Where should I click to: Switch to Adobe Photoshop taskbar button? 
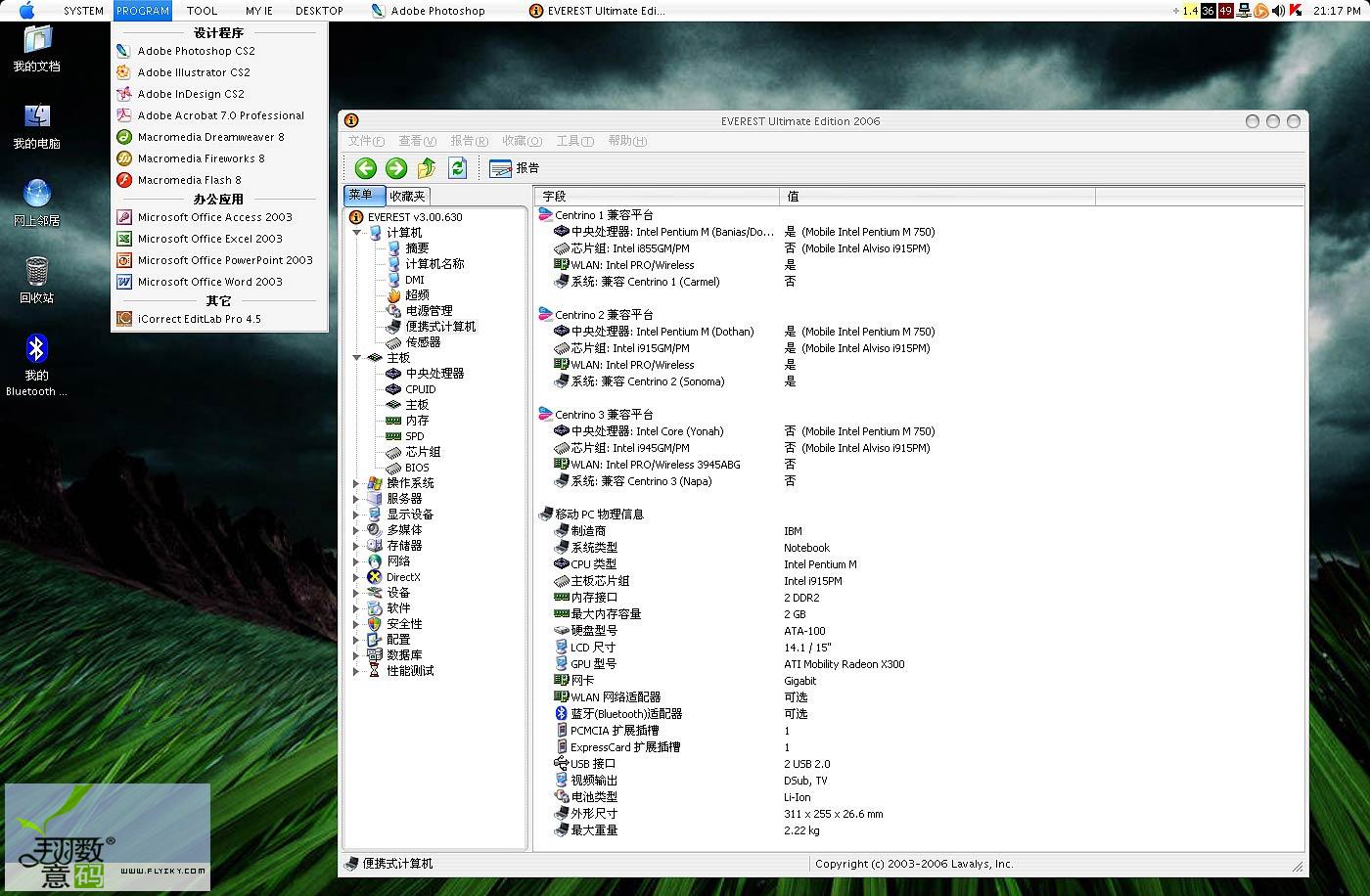pos(429,11)
